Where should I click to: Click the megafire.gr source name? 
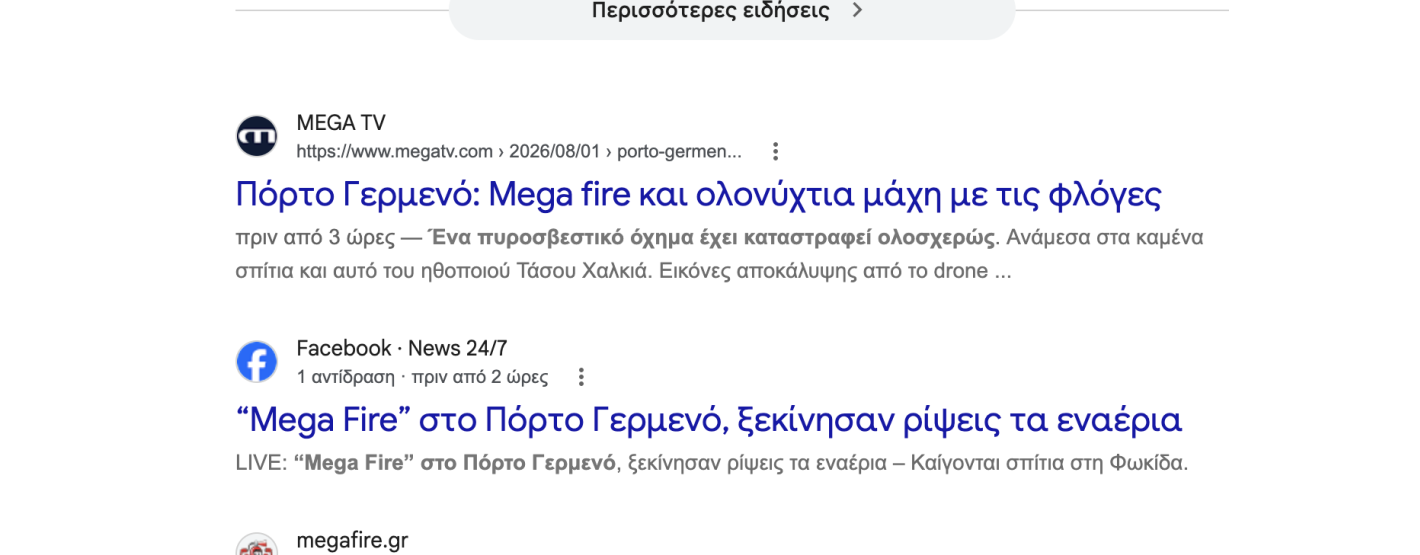352,541
